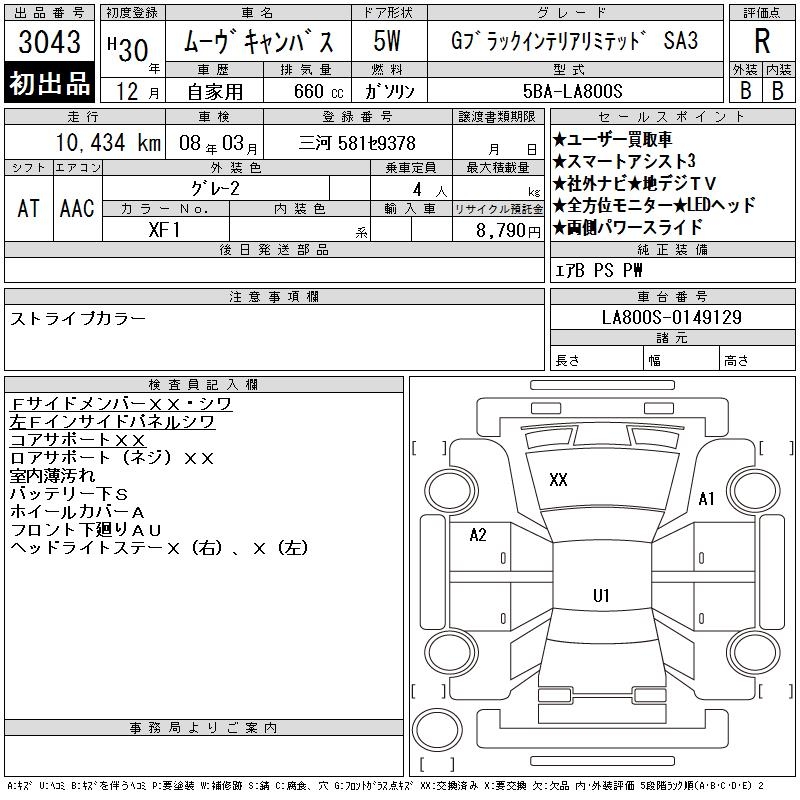Select dimension label 長さ
The width and height of the screenshot is (800, 800).
[567, 361]
